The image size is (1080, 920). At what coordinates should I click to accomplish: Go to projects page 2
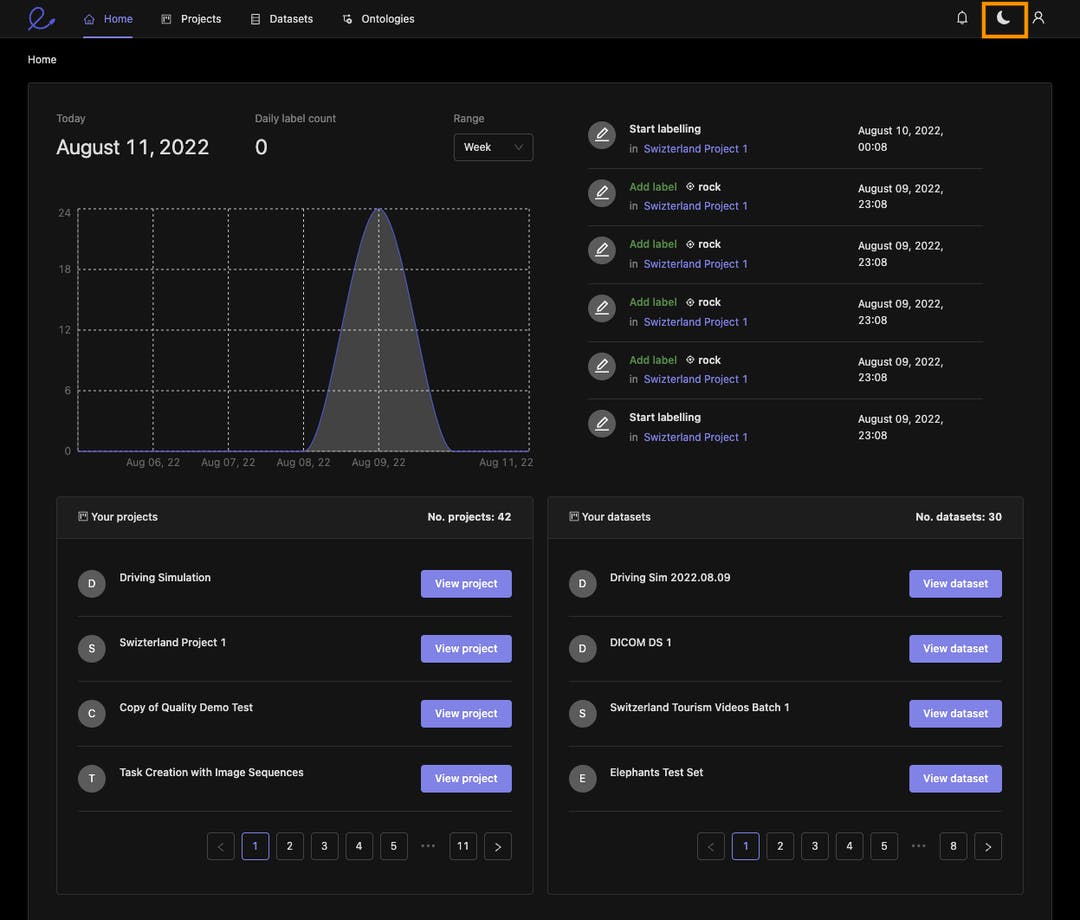point(290,846)
